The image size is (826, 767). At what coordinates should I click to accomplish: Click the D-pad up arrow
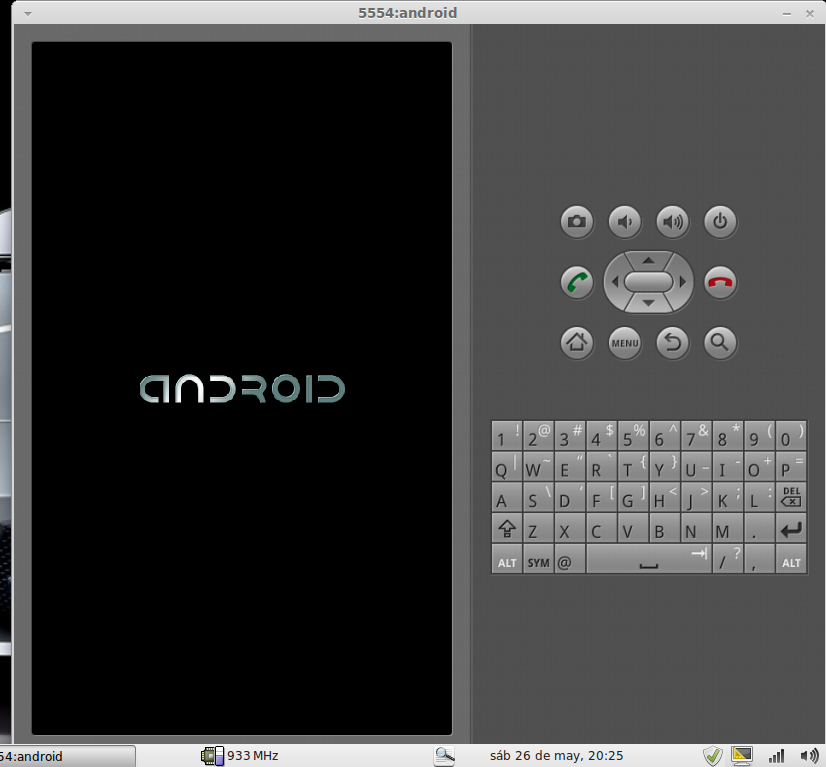648,260
